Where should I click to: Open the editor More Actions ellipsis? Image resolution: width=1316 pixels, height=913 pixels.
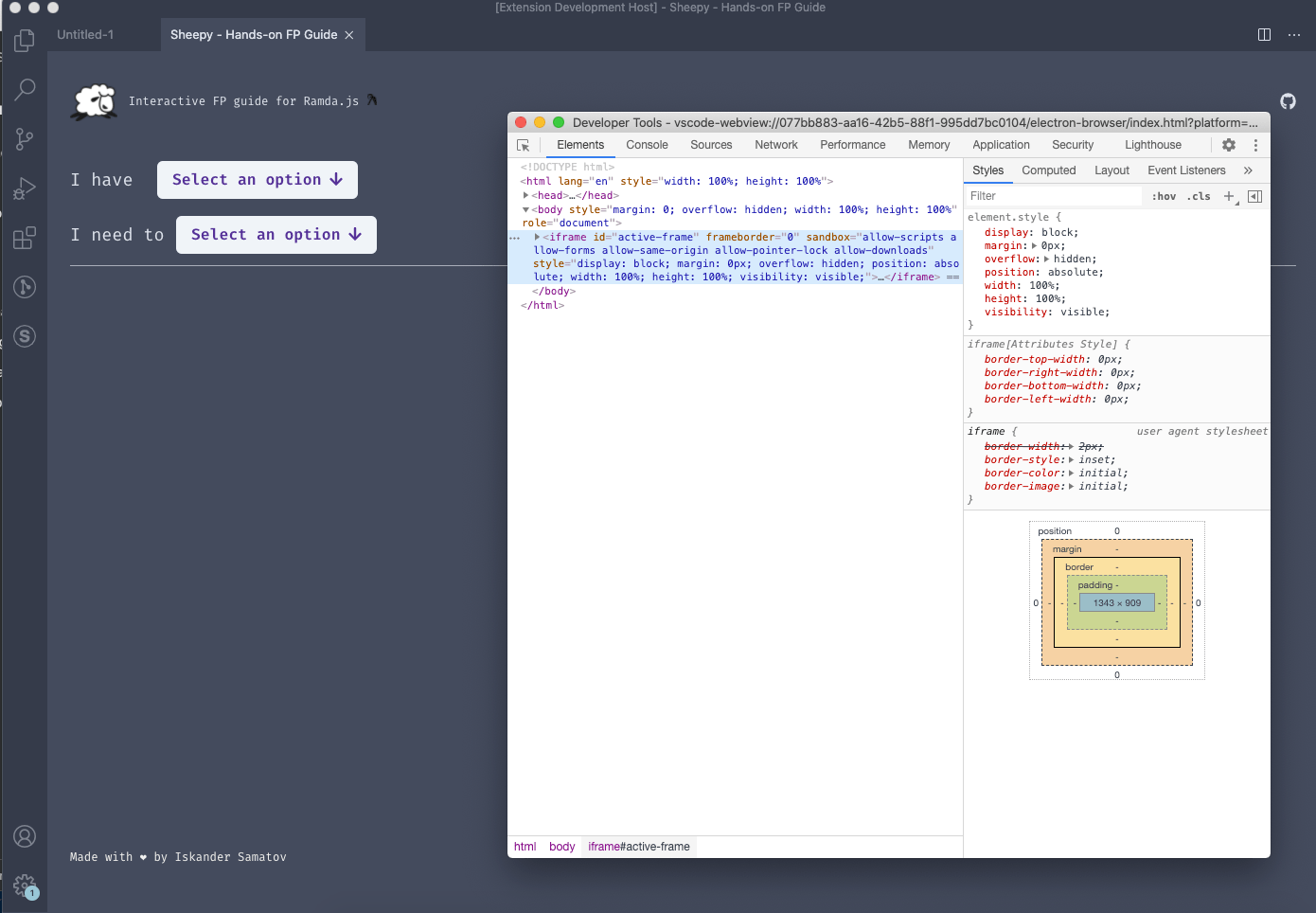pos(1294,34)
